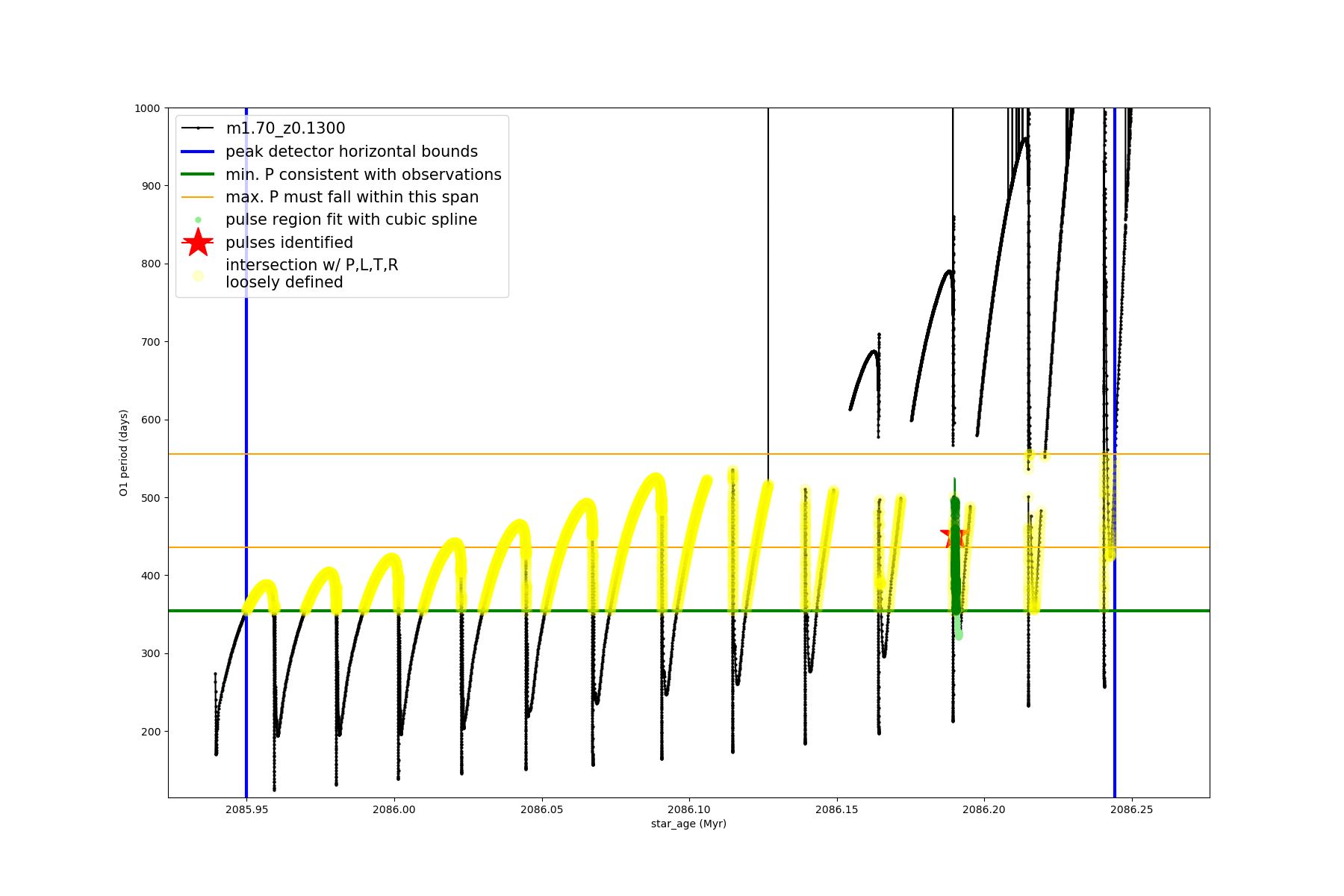Click the 'O1 period (days)' y-axis label

click(124, 452)
